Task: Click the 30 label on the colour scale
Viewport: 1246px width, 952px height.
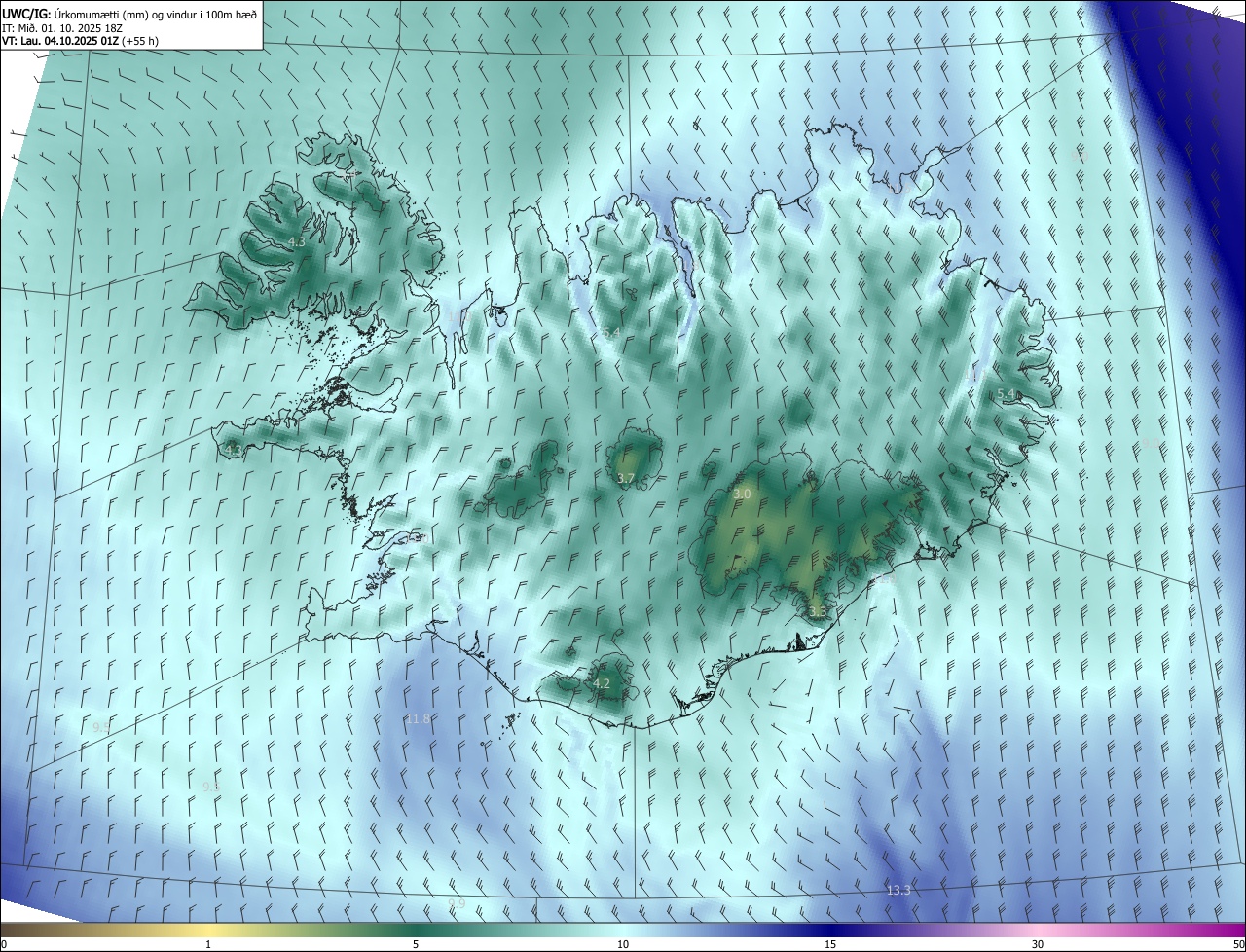Action: [1038, 944]
